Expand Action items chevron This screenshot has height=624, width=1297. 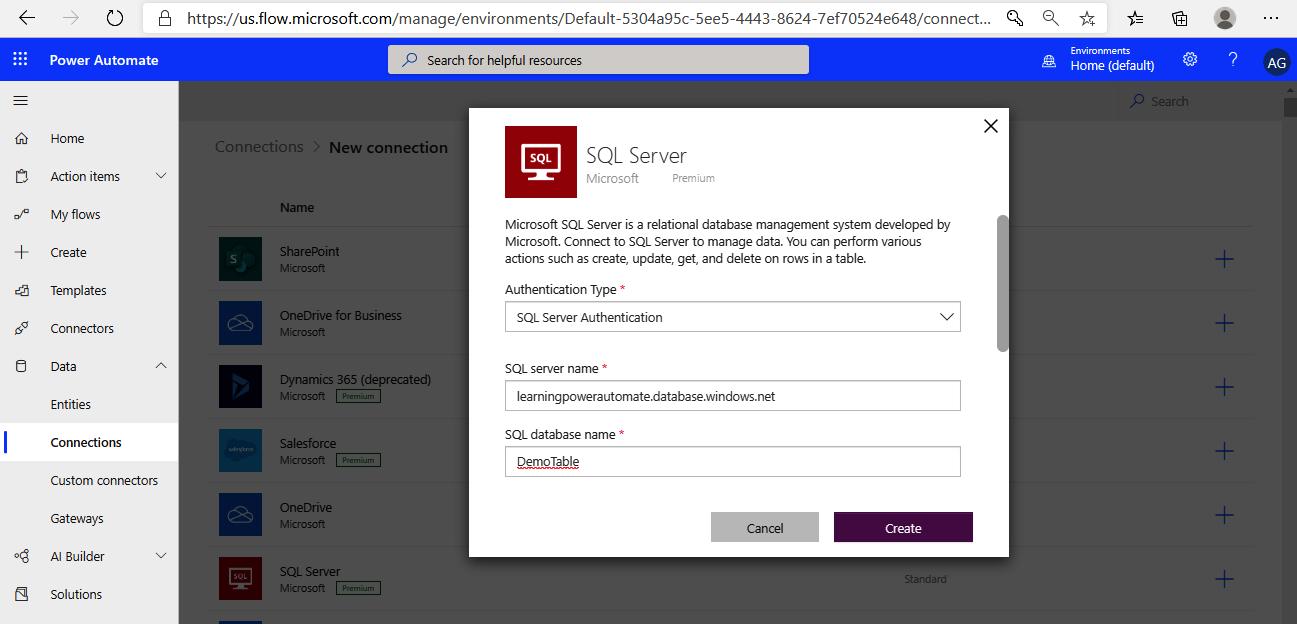pyautogui.click(x=161, y=176)
